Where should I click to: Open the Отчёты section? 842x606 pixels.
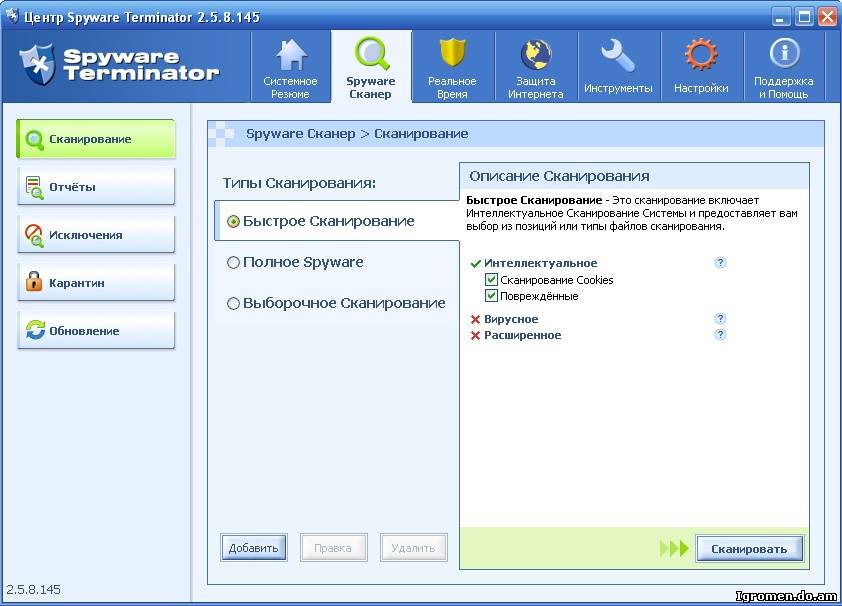click(96, 187)
